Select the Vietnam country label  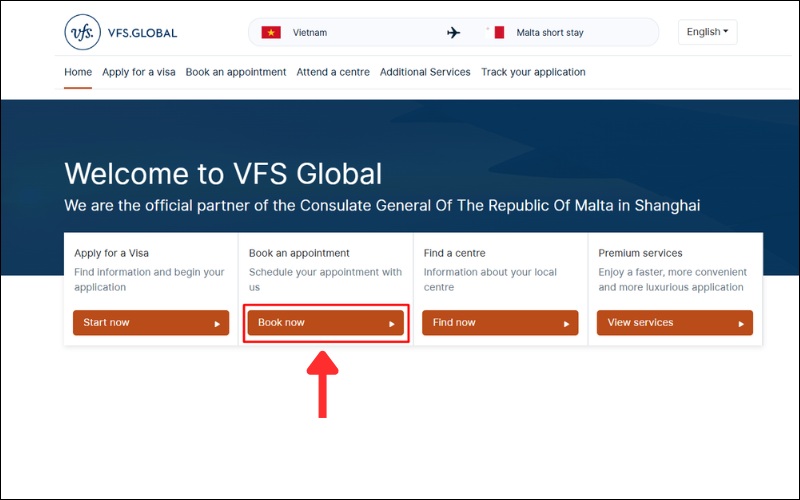(x=310, y=33)
